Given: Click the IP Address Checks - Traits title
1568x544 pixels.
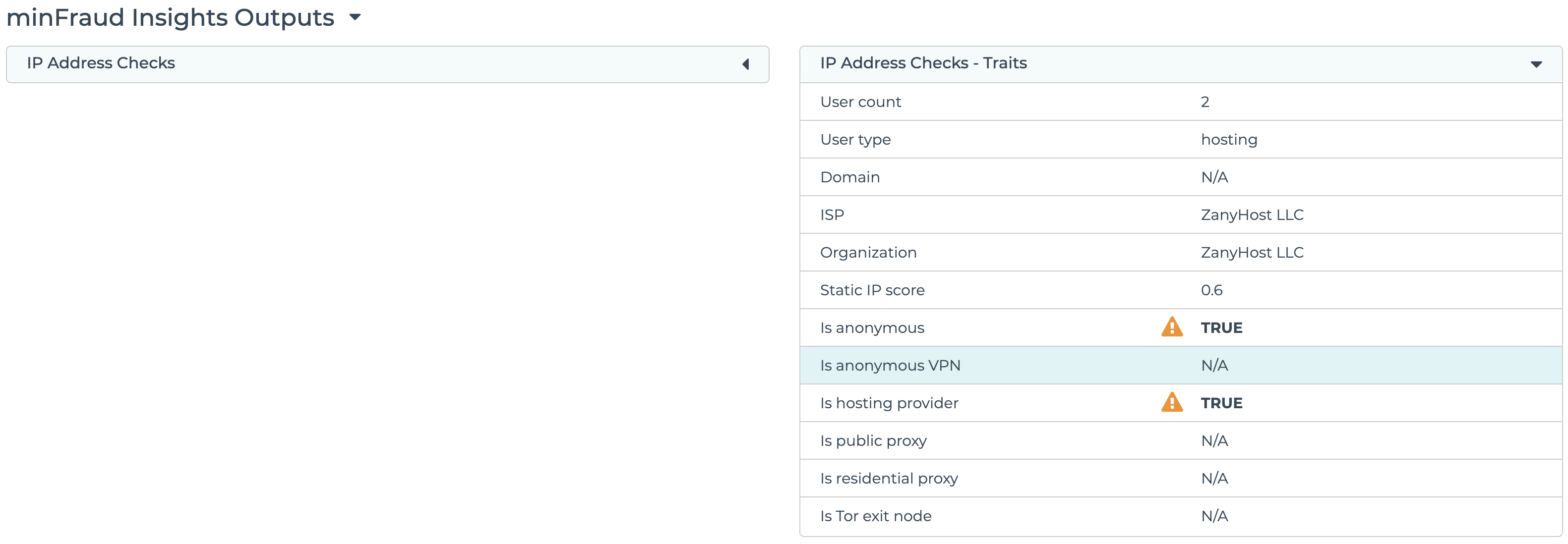Looking at the screenshot, I should pyautogui.click(x=923, y=63).
